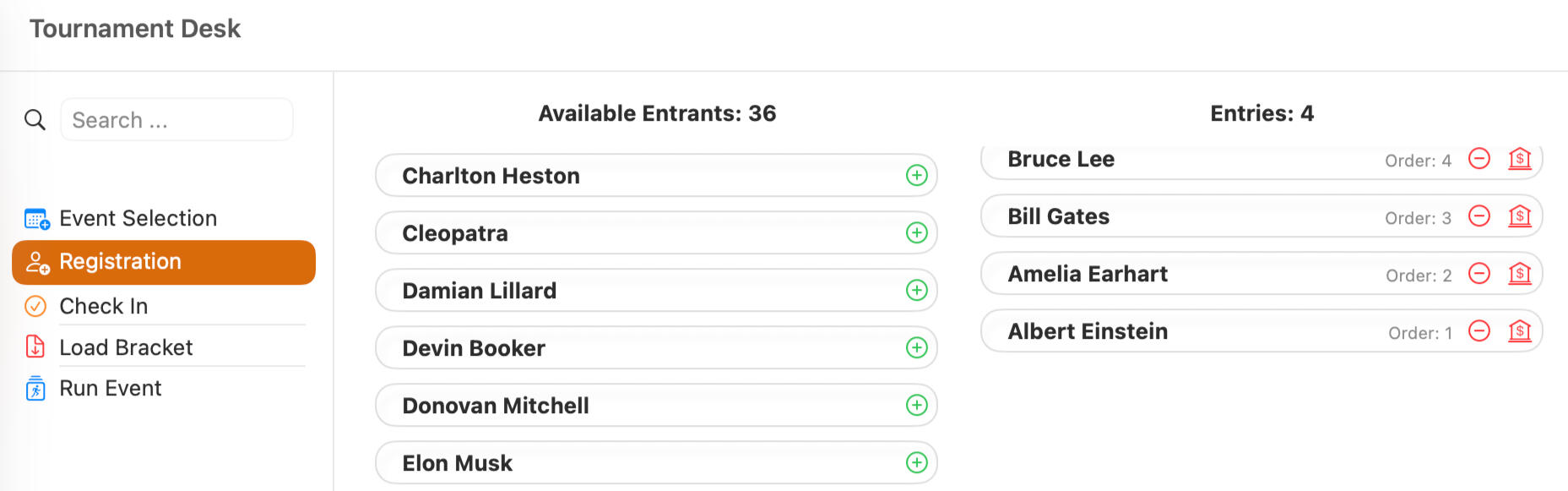Click the Search input field
The height and width of the screenshot is (491, 1568).
tap(177, 120)
